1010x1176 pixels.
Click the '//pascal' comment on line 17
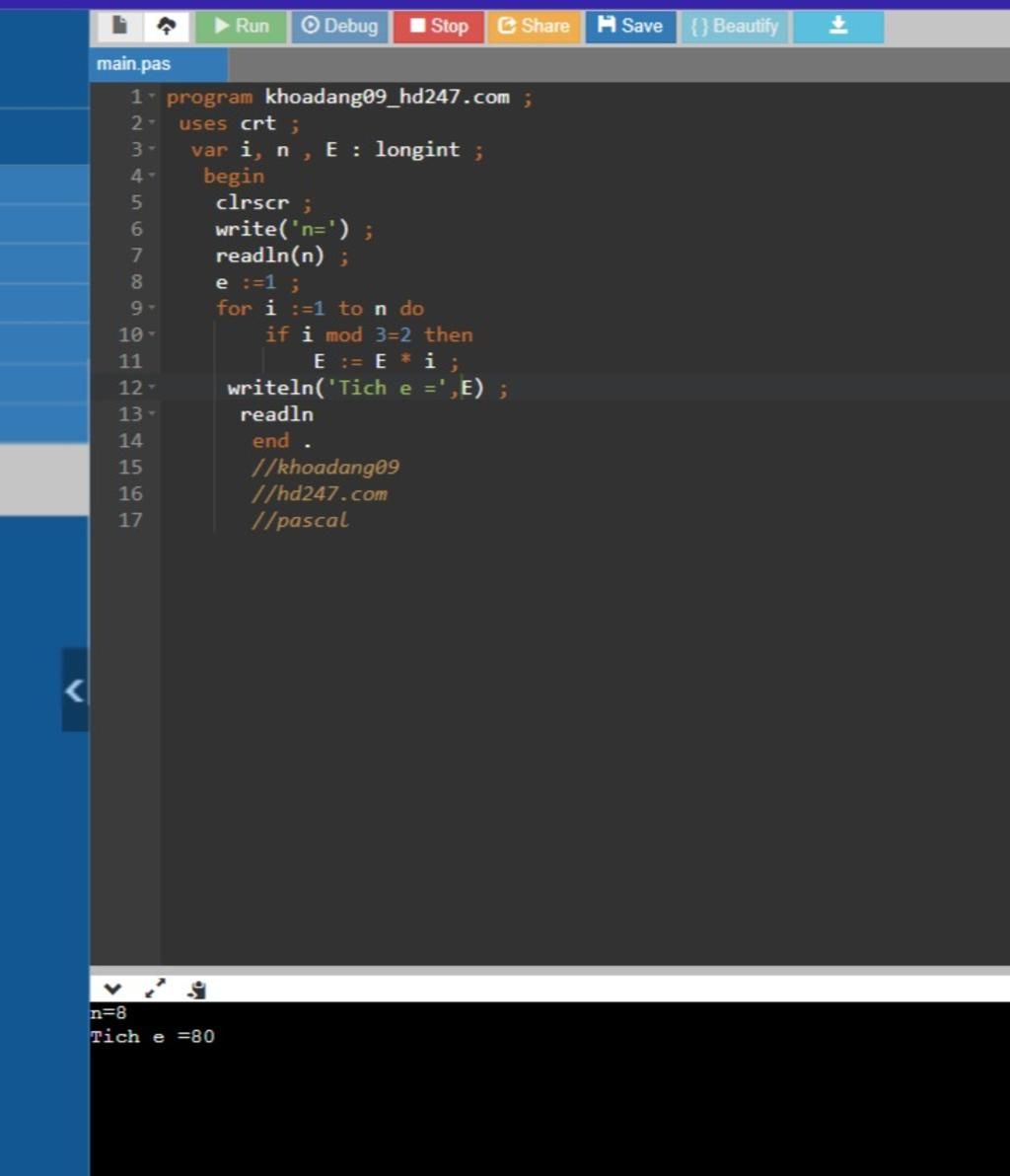point(300,521)
